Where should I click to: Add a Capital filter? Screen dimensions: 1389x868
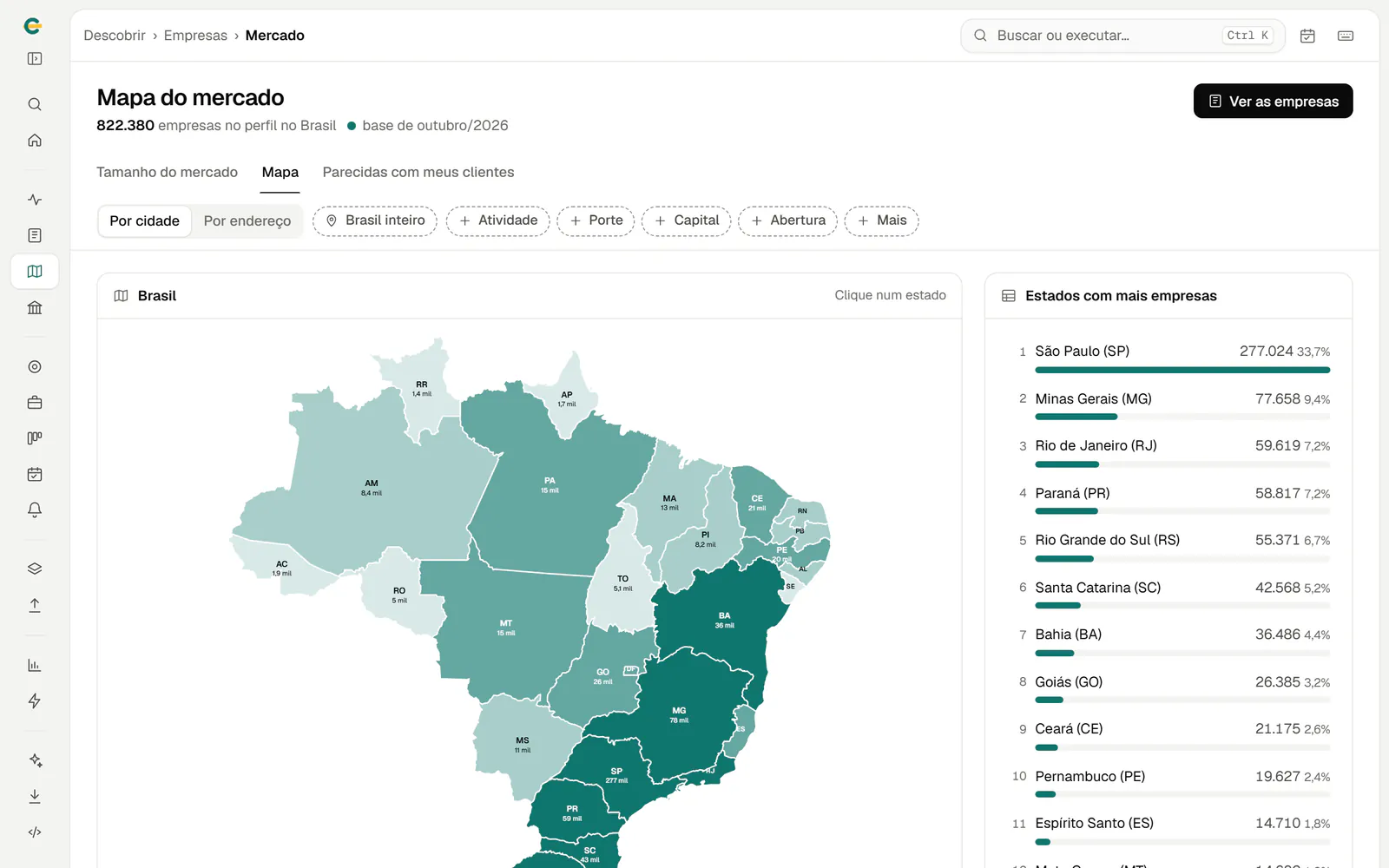pos(687,220)
